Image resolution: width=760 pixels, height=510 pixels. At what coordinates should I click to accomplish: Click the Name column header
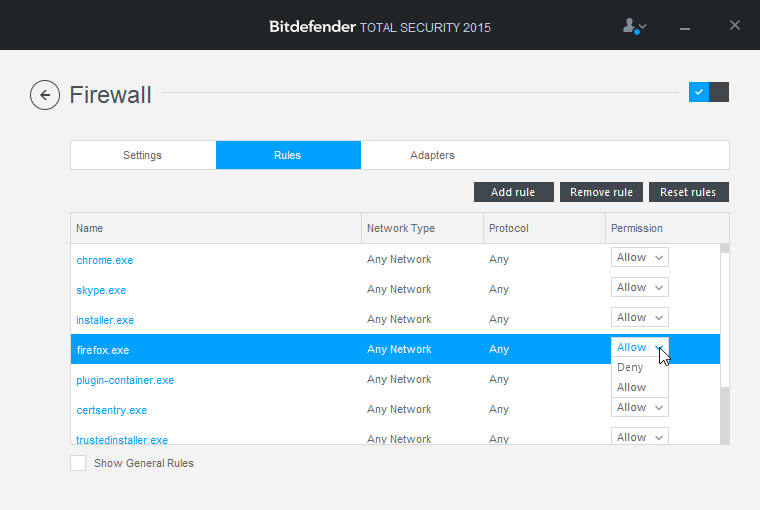pyautogui.click(x=216, y=228)
